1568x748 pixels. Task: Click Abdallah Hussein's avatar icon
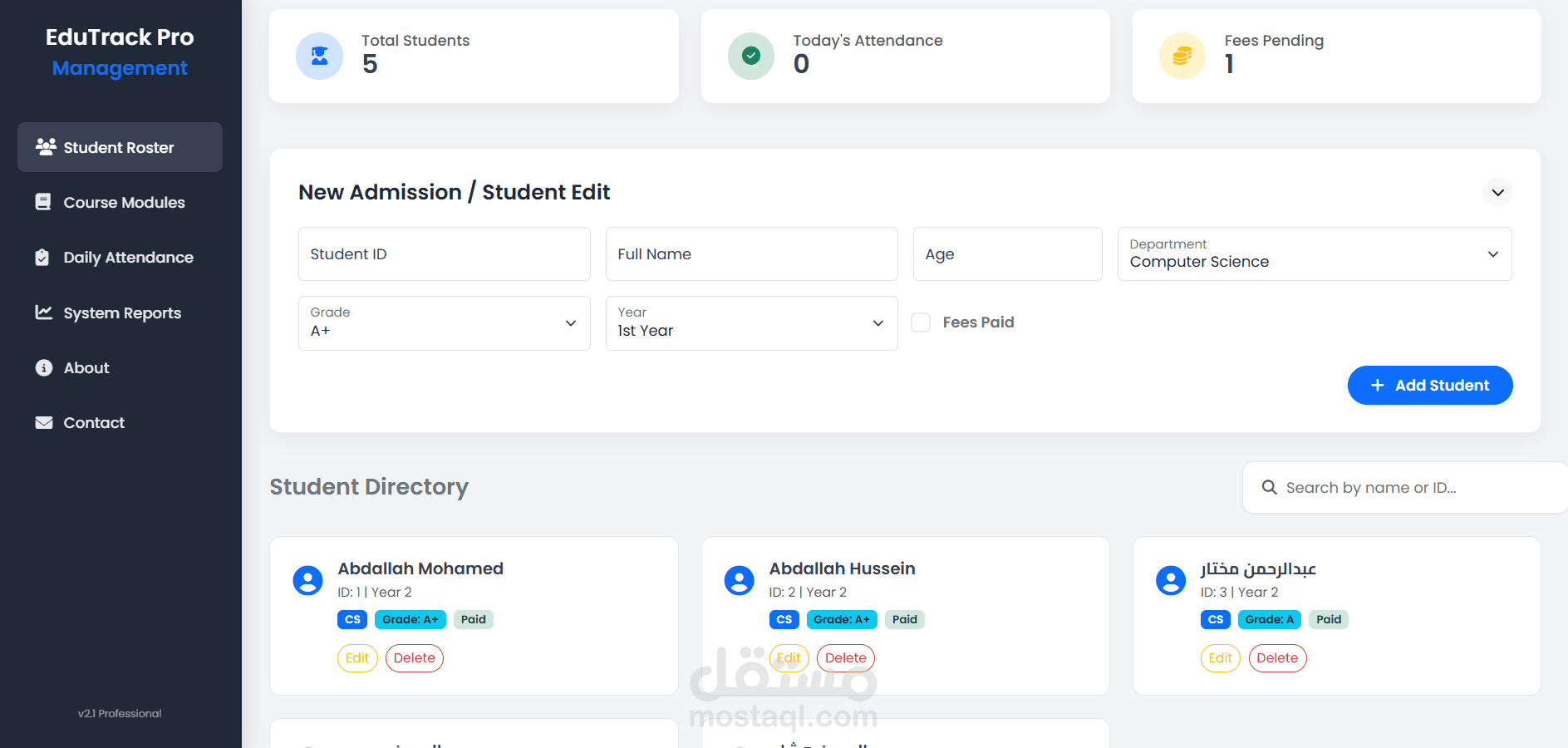point(739,580)
